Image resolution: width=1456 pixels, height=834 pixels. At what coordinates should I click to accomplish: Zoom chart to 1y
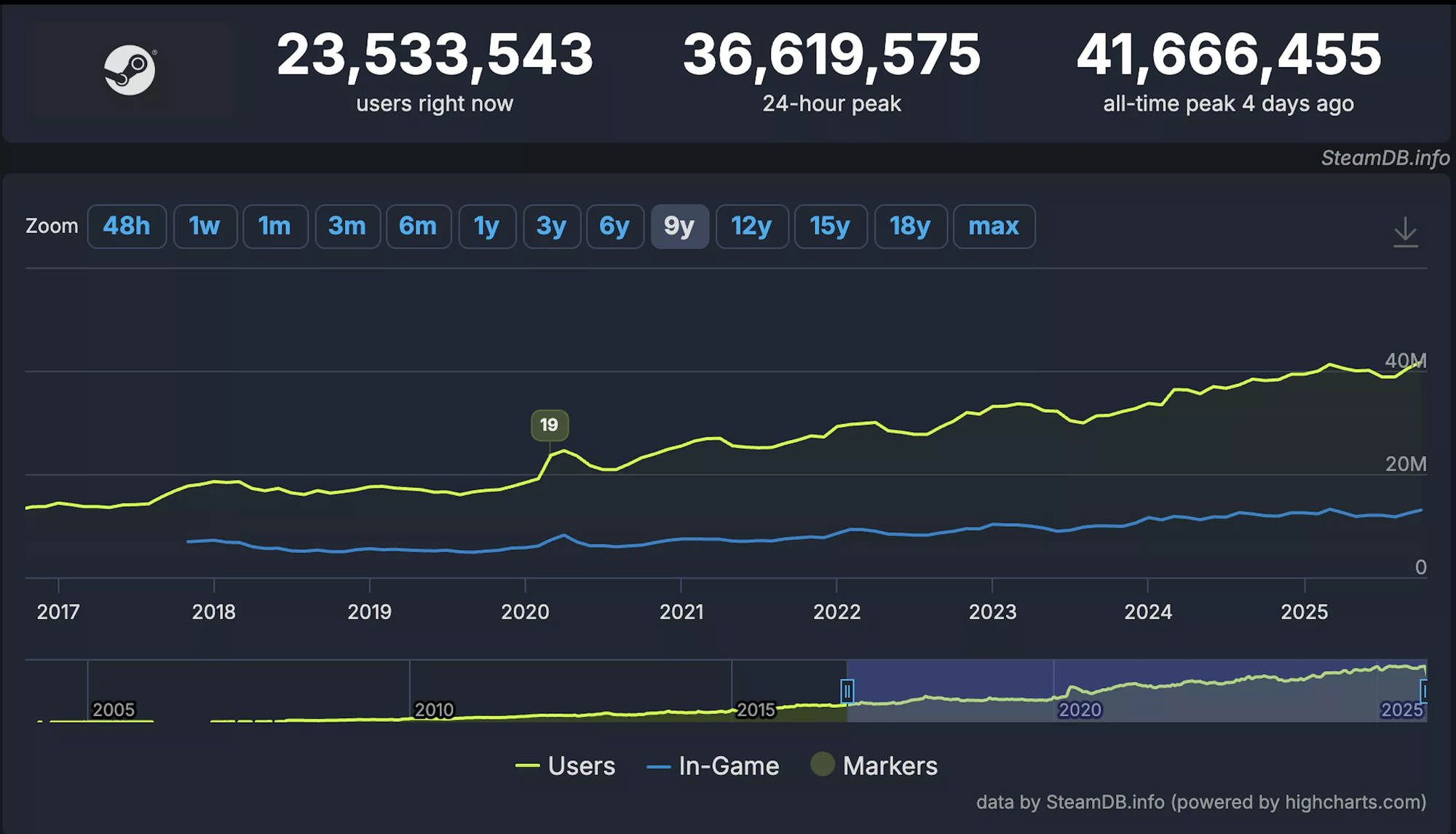pyautogui.click(x=487, y=227)
